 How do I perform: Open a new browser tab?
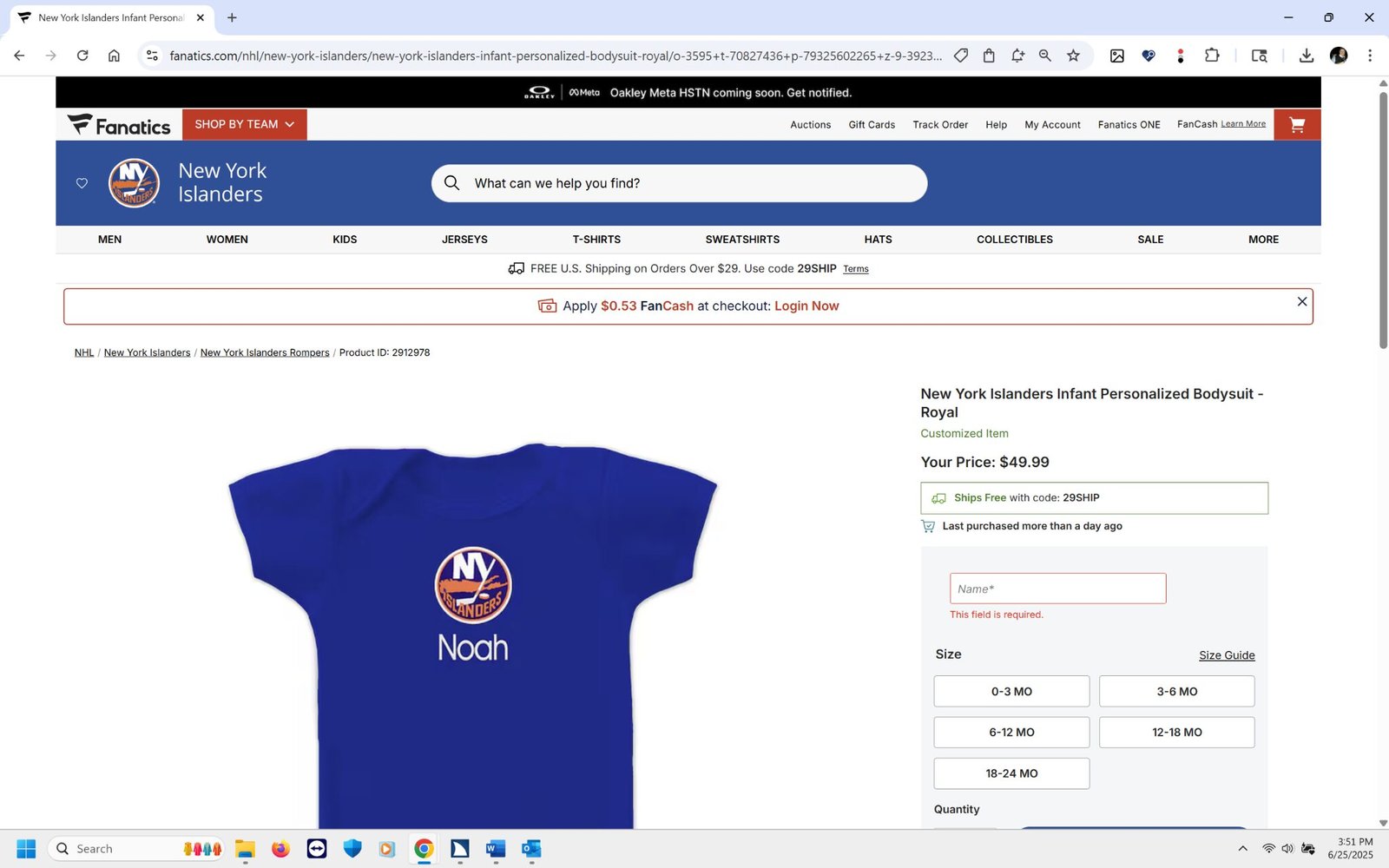(232, 17)
